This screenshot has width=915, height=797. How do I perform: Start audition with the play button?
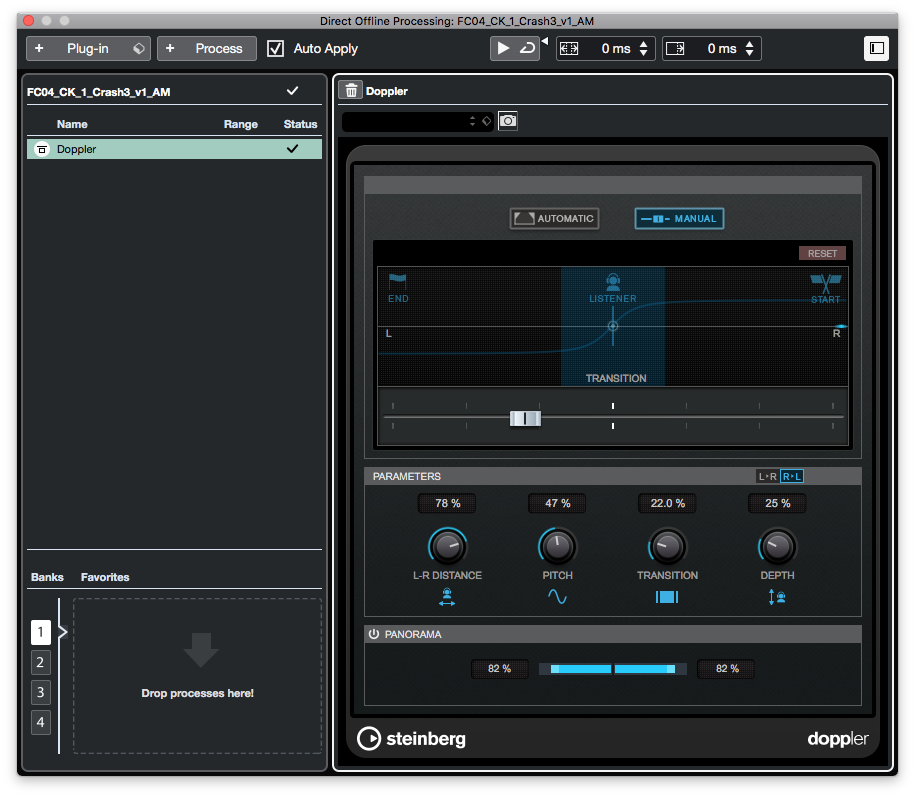(502, 48)
